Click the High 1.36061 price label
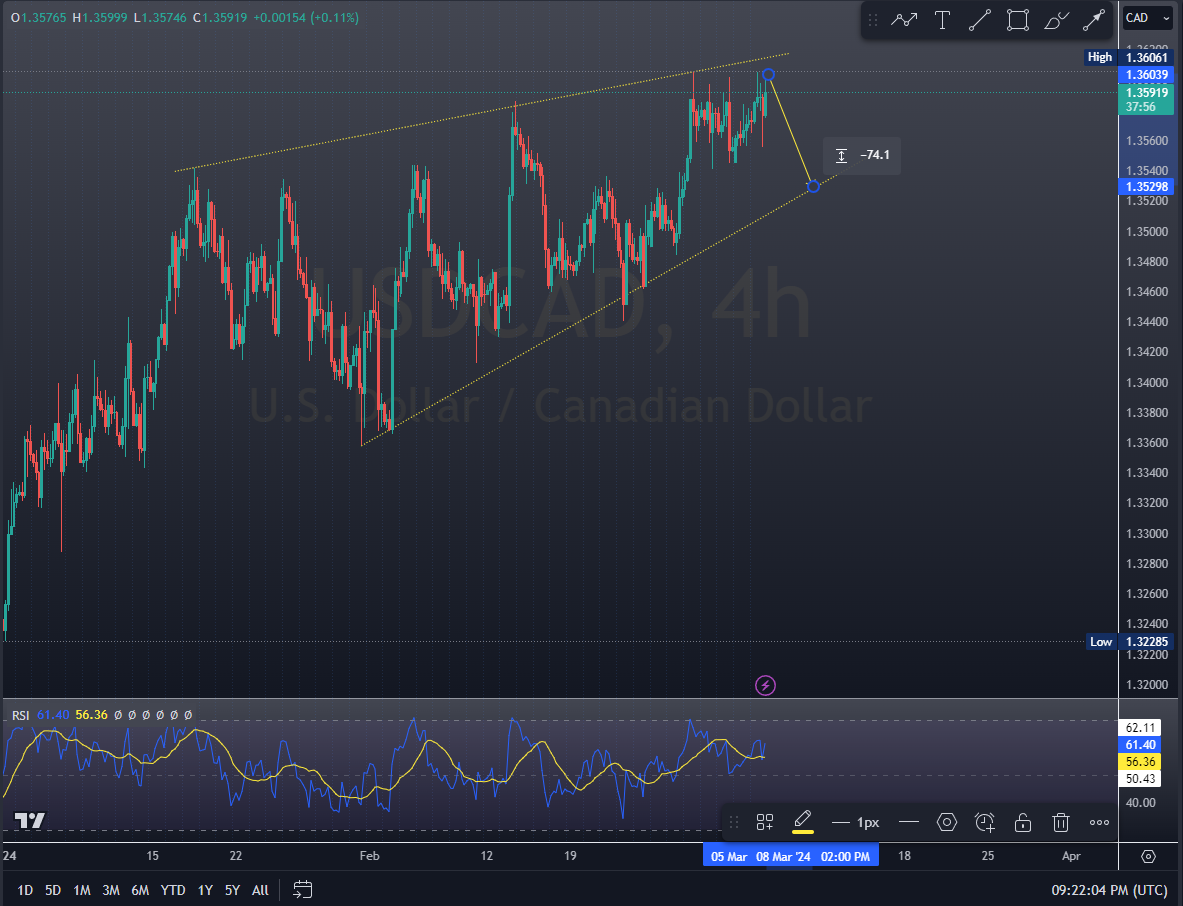 (x=1129, y=57)
